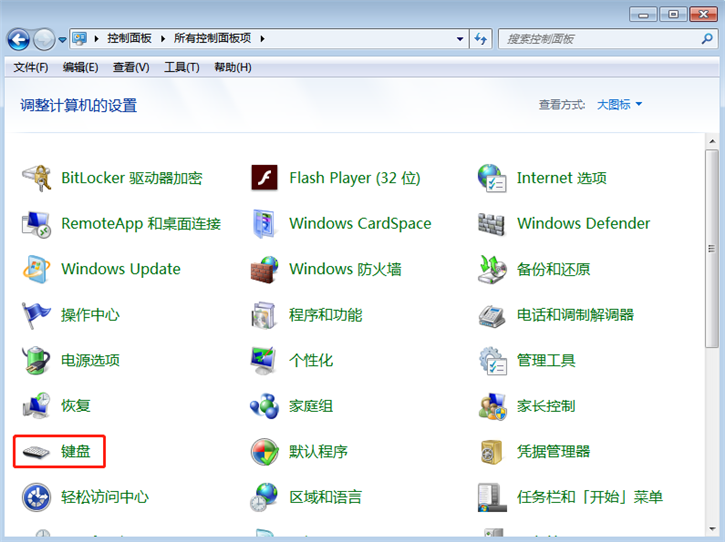The image size is (725, 542).
Task: Open the 文件(F) menu
Action: [31, 67]
